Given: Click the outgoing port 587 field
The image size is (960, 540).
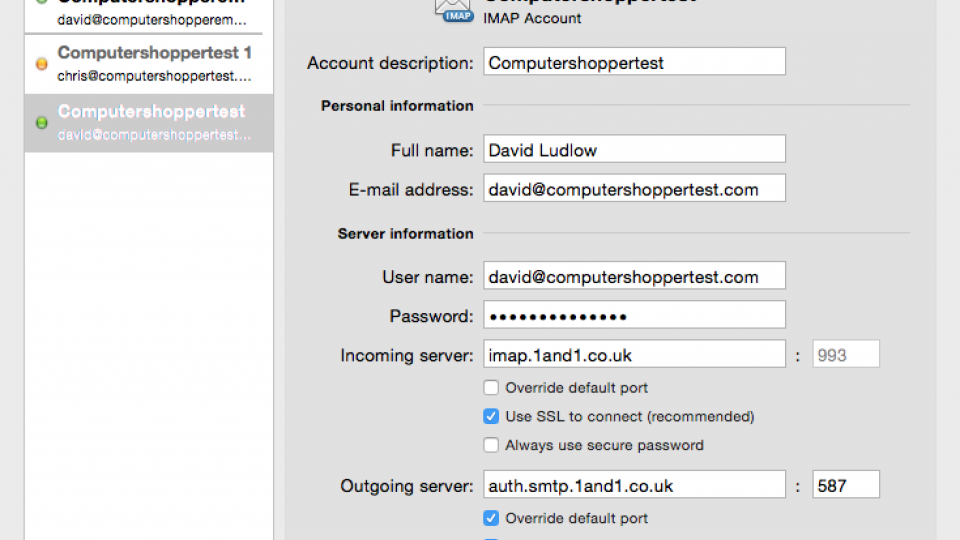Looking at the screenshot, I should [x=846, y=485].
